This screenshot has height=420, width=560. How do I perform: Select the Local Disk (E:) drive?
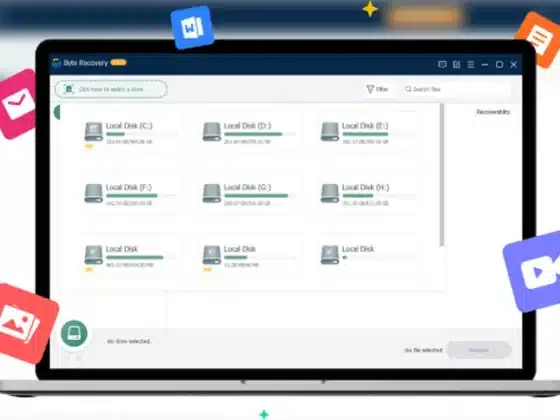(367, 134)
